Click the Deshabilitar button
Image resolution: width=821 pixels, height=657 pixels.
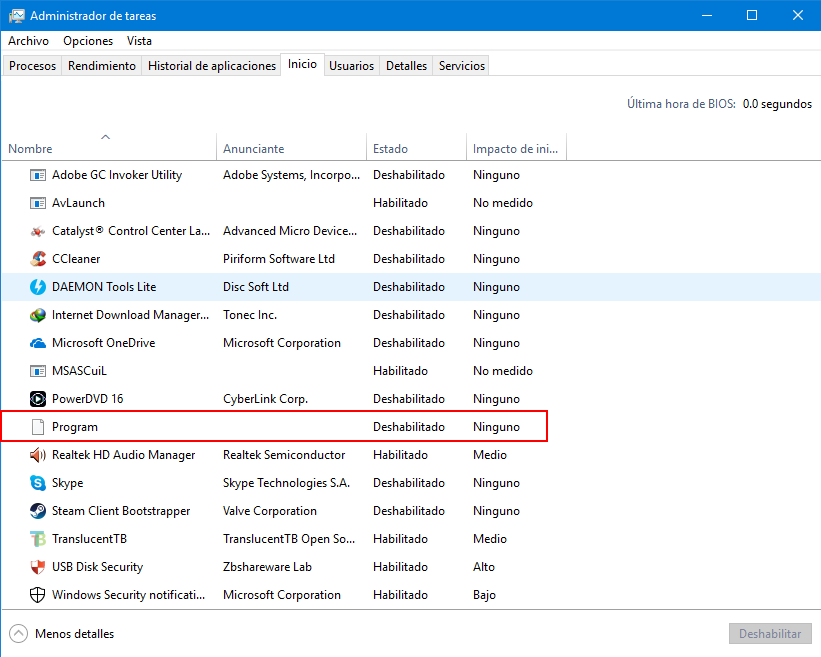coord(770,633)
